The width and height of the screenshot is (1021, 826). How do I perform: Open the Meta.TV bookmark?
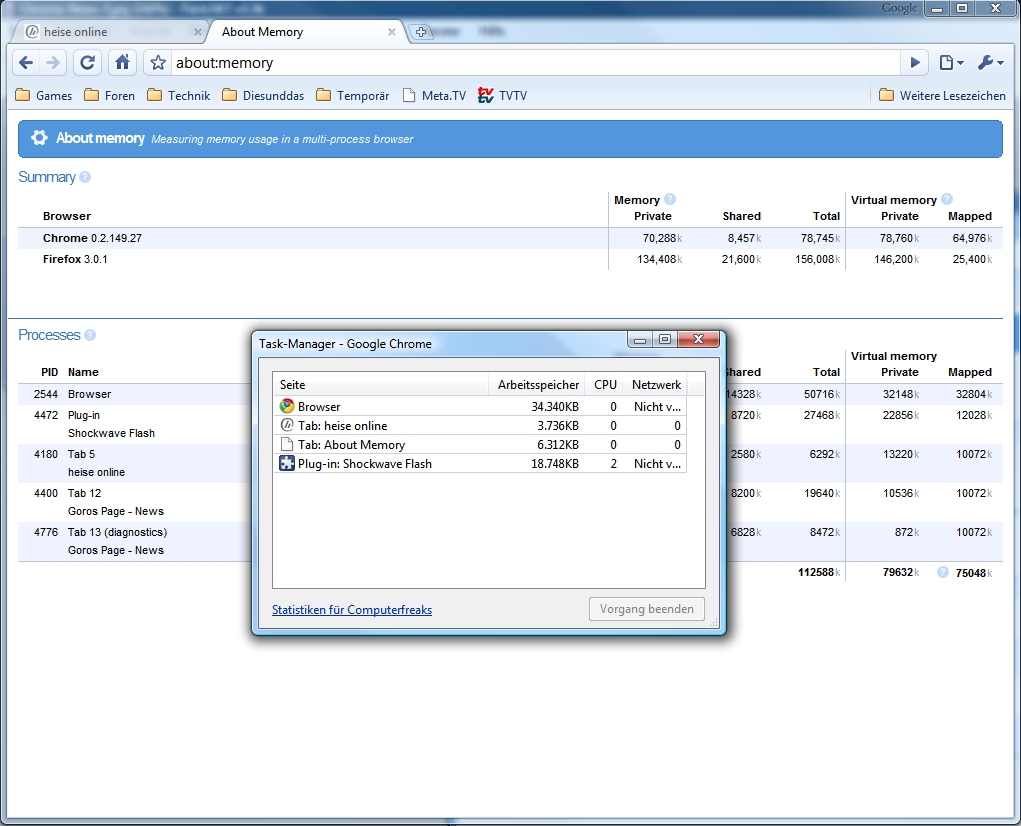pyautogui.click(x=434, y=96)
